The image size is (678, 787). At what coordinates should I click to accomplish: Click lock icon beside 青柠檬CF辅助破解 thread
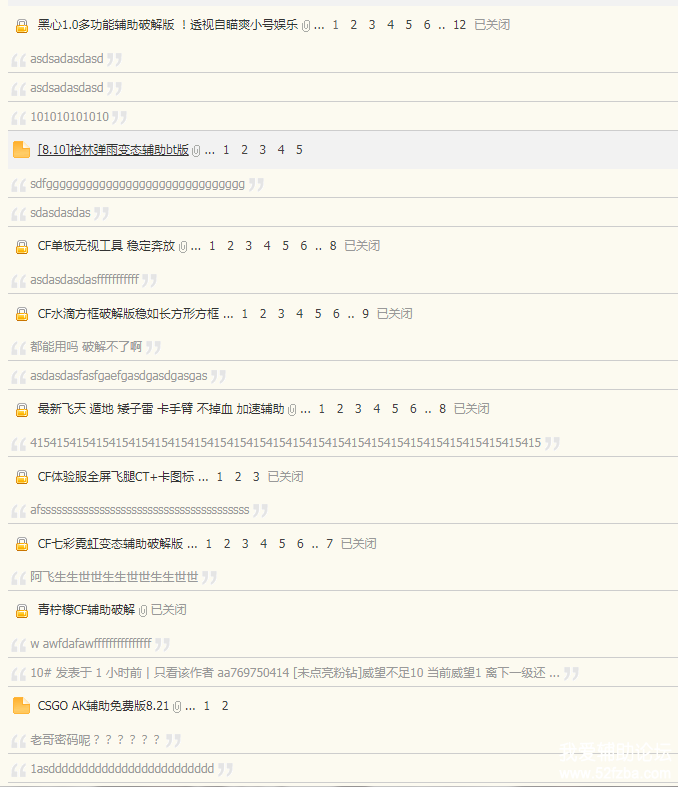pyautogui.click(x=22, y=610)
